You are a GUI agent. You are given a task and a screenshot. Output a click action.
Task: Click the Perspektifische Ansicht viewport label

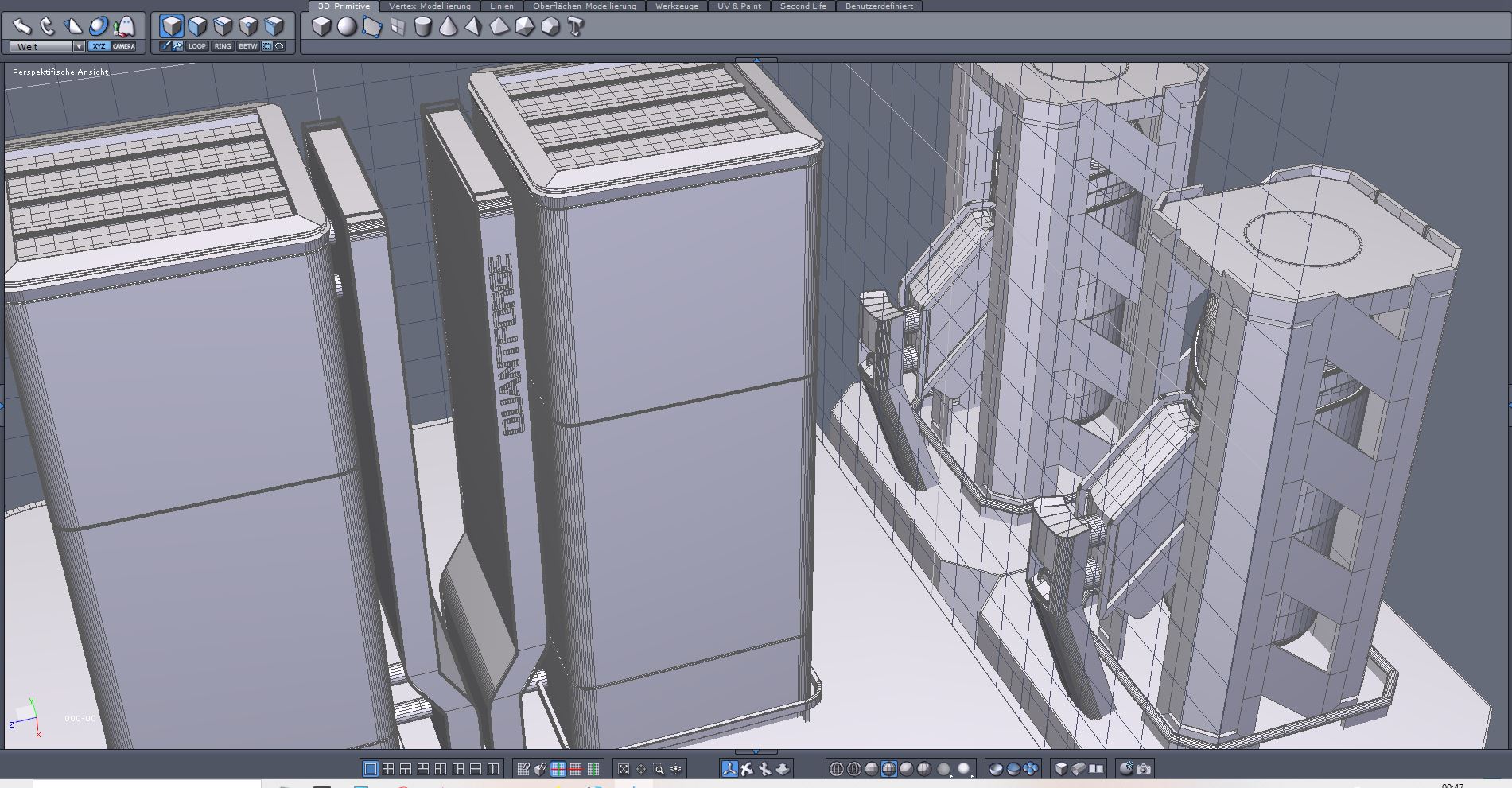pos(60,72)
